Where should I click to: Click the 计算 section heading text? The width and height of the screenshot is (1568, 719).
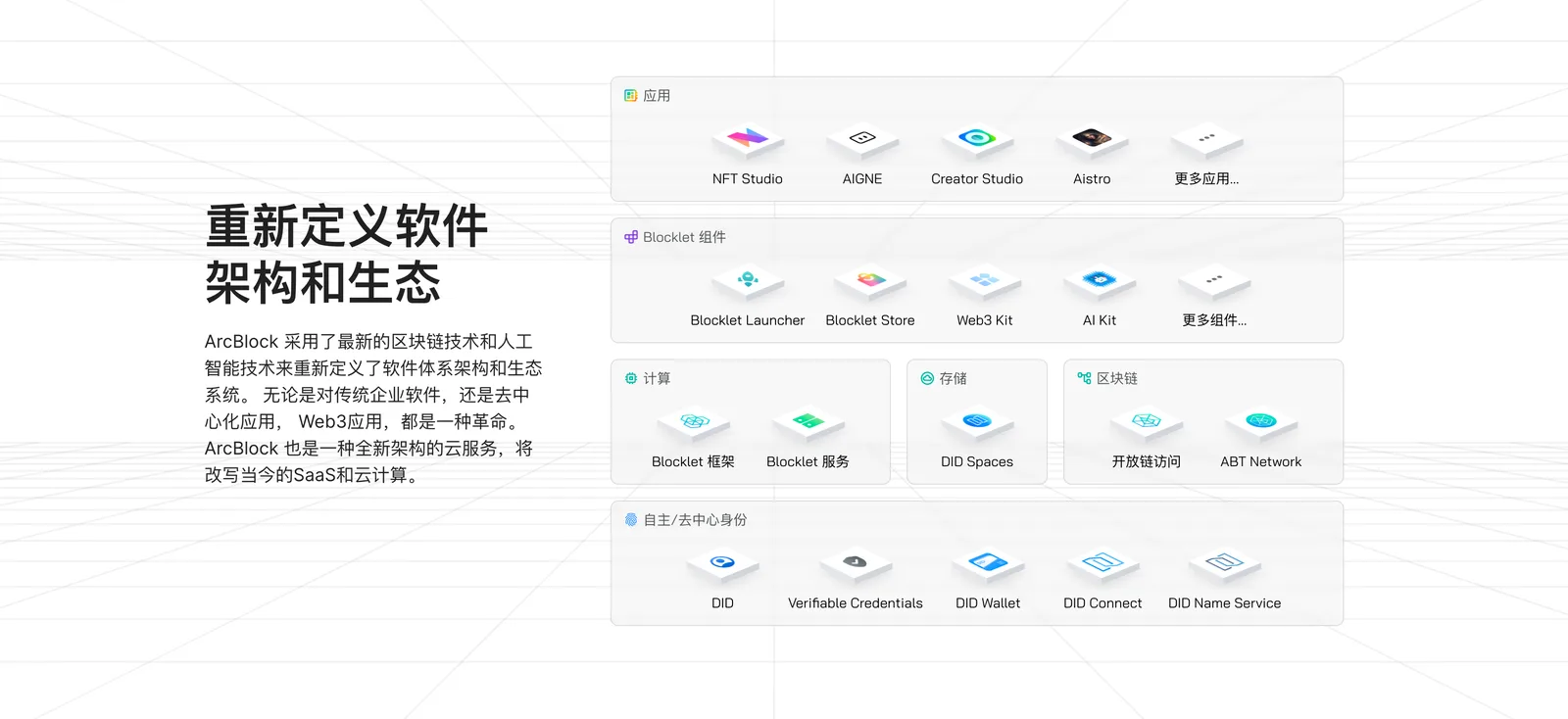657,378
